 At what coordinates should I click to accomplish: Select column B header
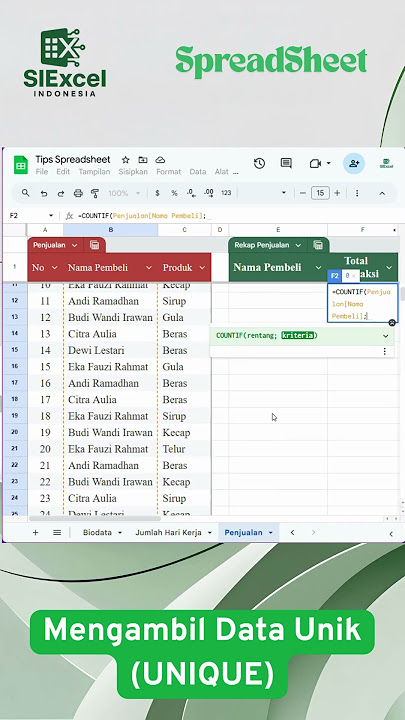(x=111, y=230)
